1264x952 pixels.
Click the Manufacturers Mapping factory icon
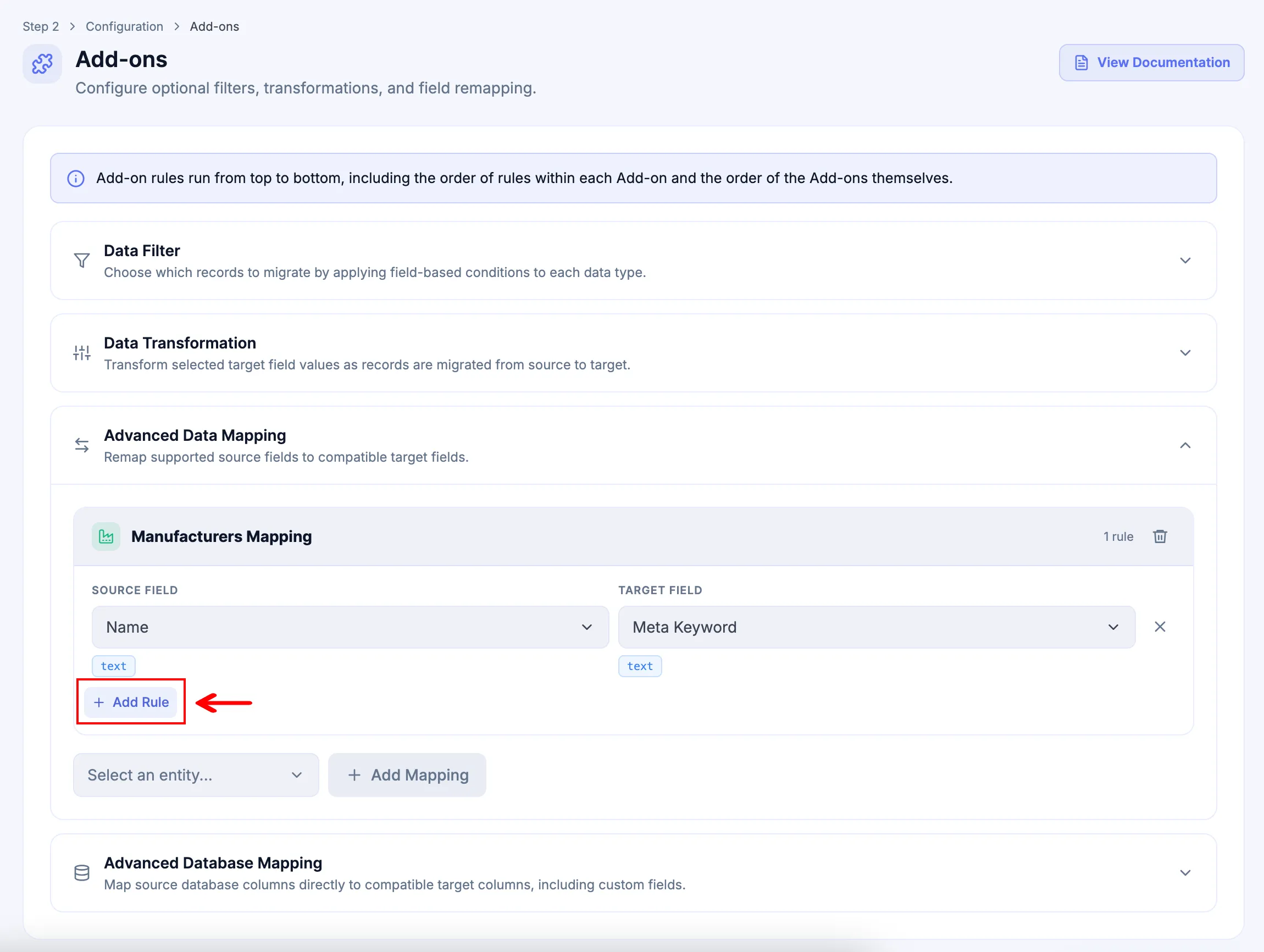point(106,536)
